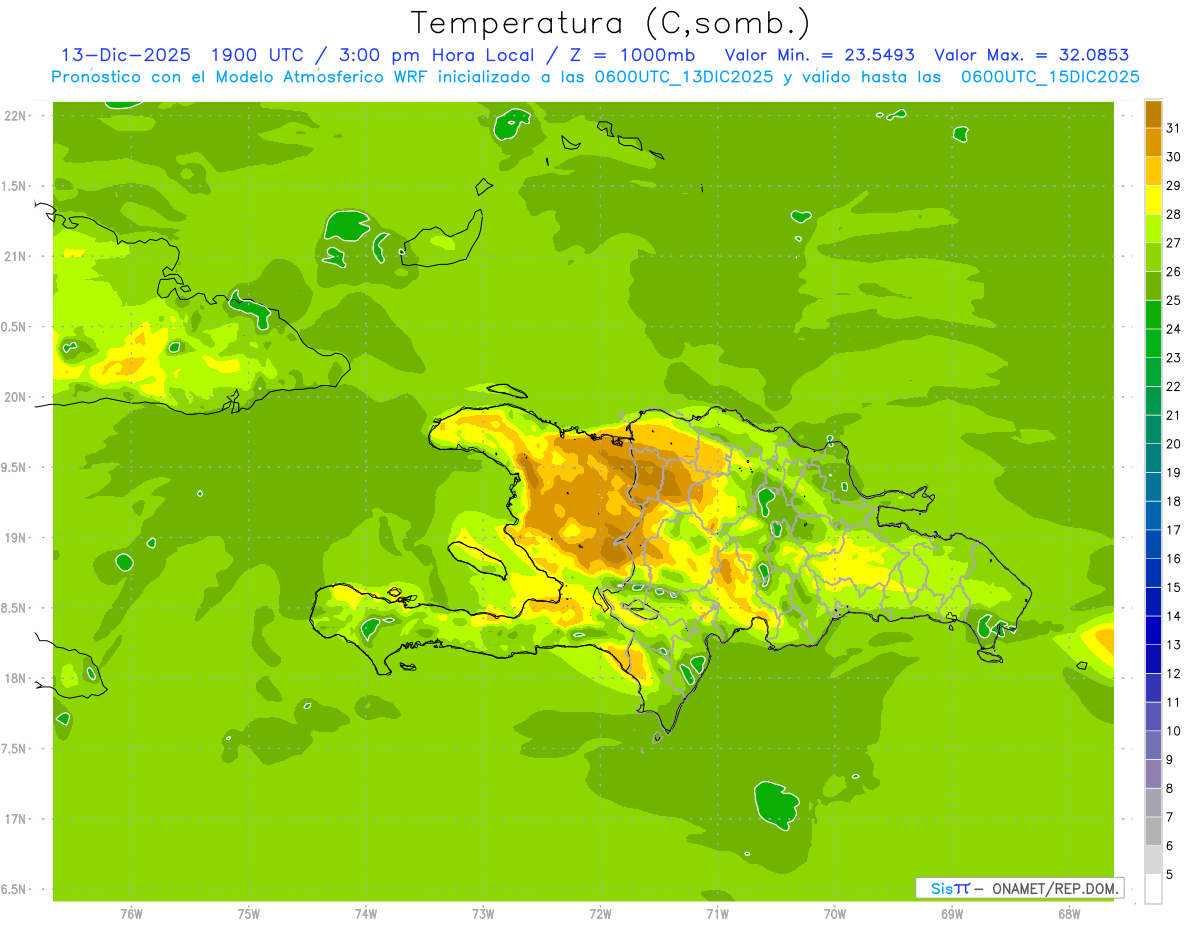Viewport: 1200px width, 927px height.
Task: Click the '76W' longitude axis label
Action: pyautogui.click(x=131, y=914)
